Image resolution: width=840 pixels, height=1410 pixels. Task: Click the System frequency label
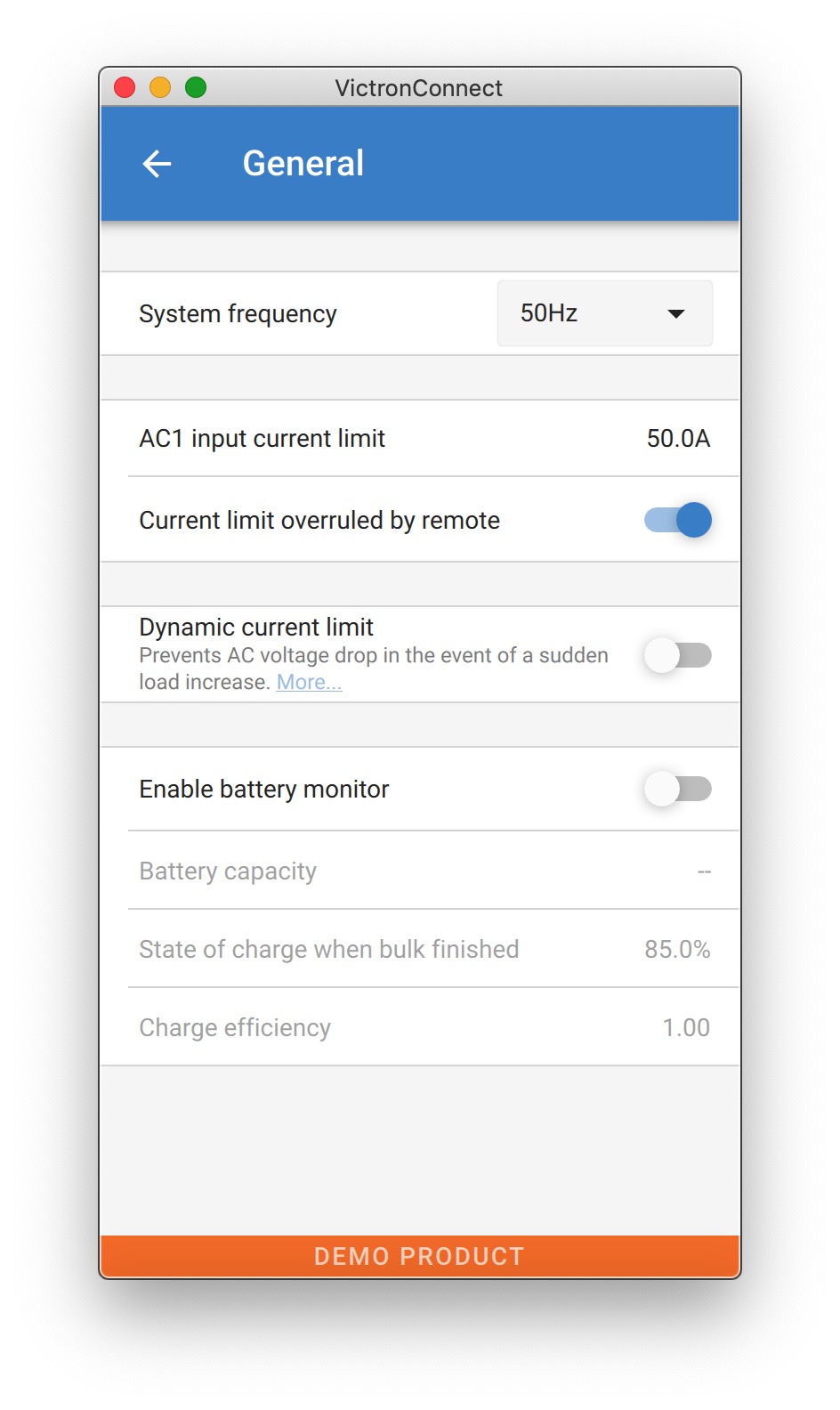[x=238, y=314]
